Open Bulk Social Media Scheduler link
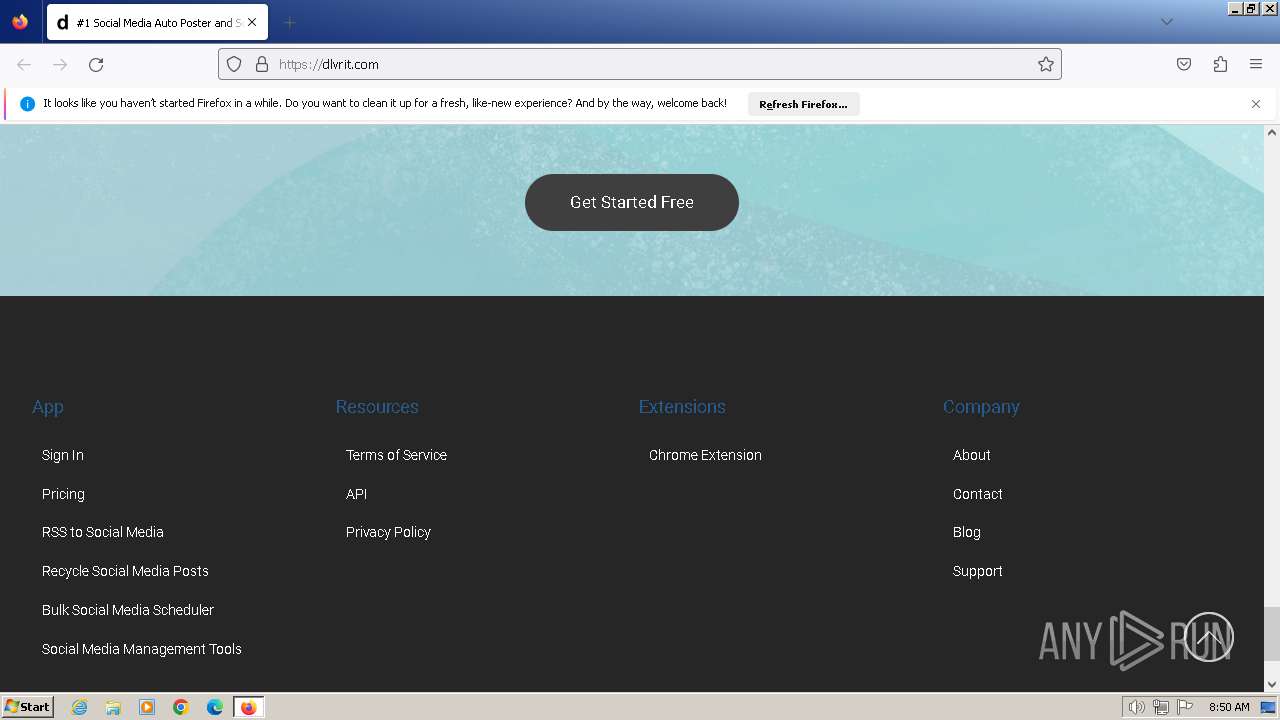The width and height of the screenshot is (1280, 720). point(128,610)
